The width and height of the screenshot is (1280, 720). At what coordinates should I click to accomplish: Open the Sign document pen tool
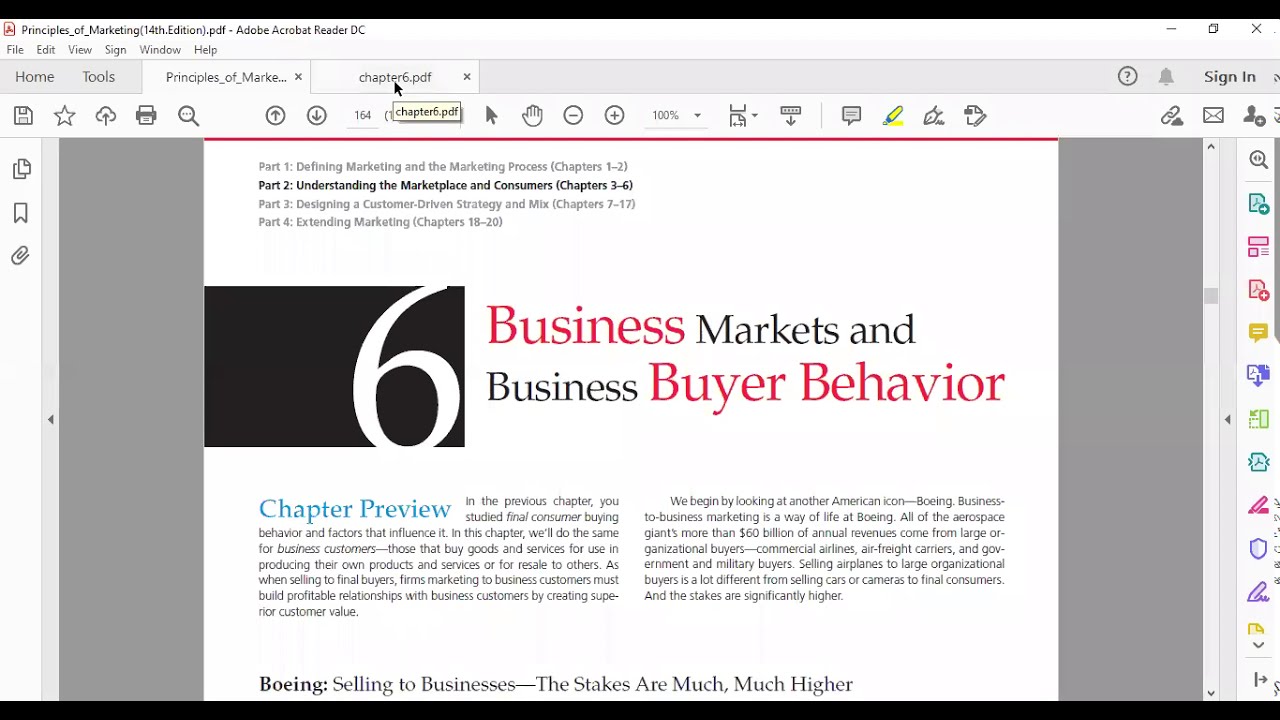pyautogui.click(x=934, y=116)
